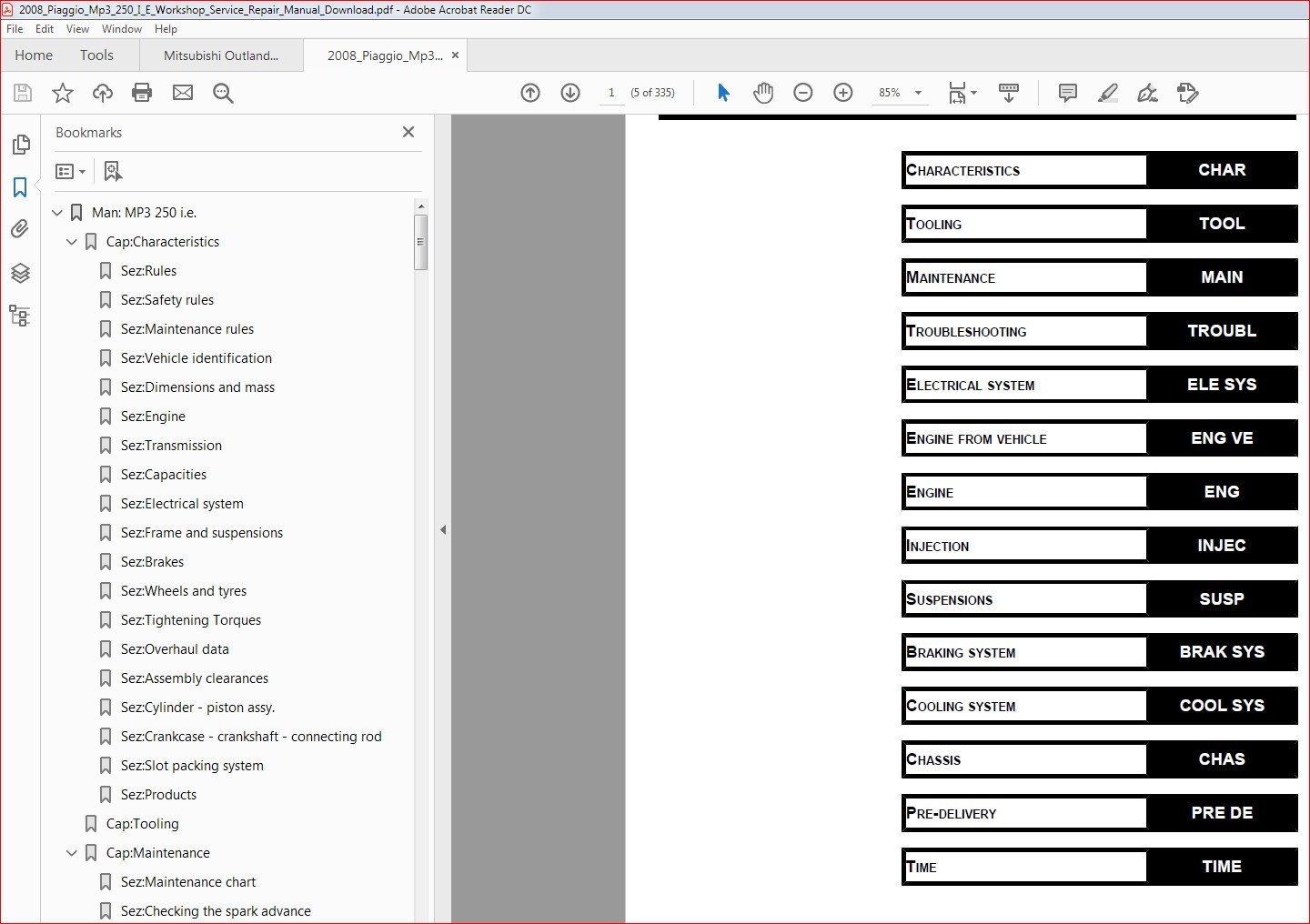Select the Sez:Safety rules bookmark

click(x=167, y=300)
